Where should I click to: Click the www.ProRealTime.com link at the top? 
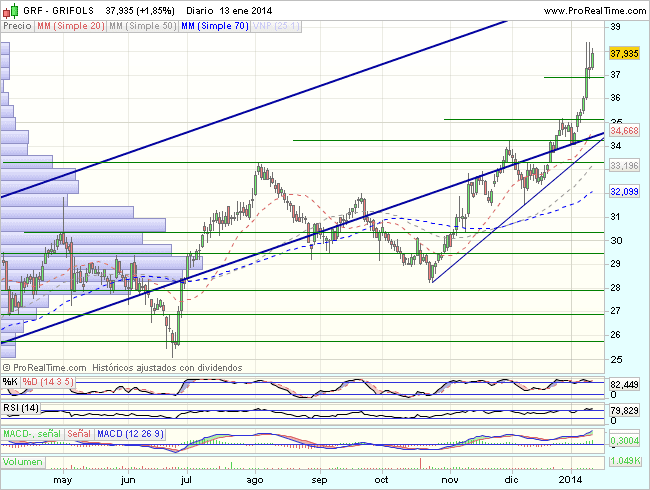595,11
